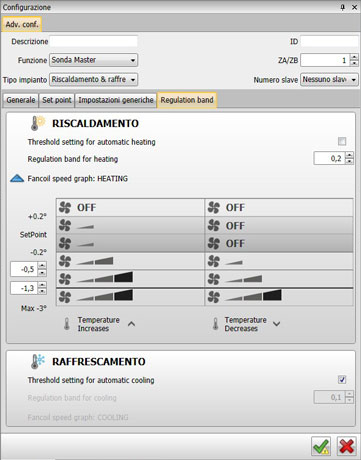Click the pin icon in Configurazione title bar
Screen dimensions: 361x460
(342, 7)
